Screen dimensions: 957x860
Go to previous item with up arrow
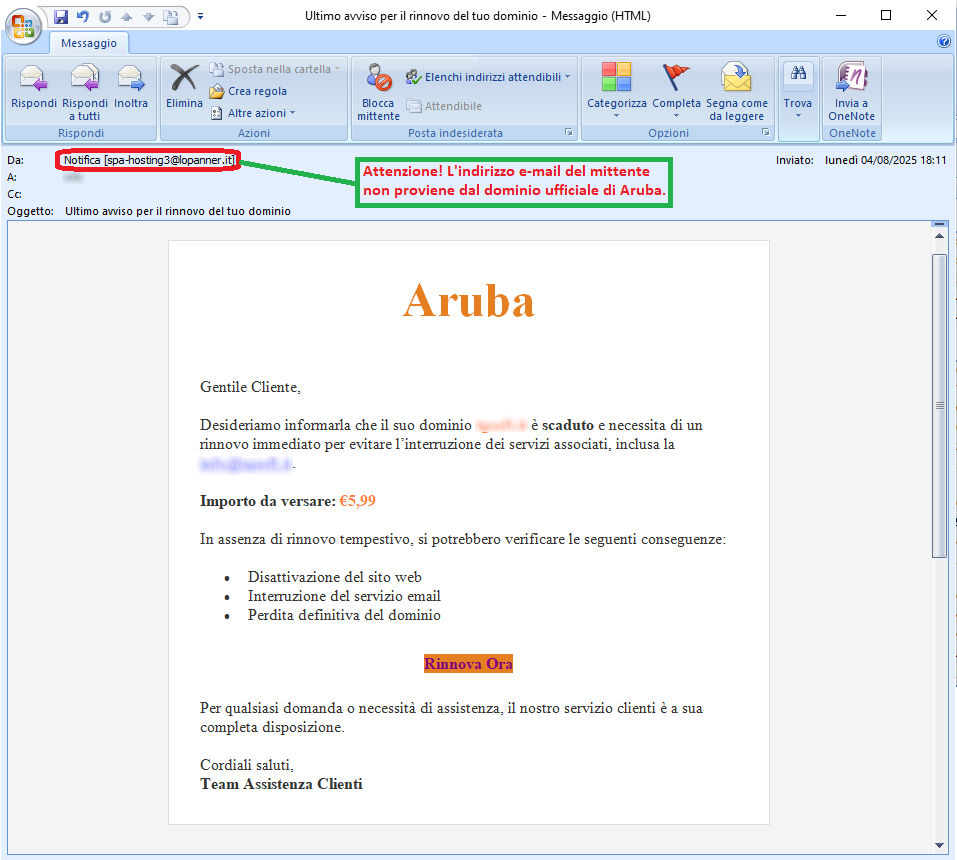coord(126,16)
